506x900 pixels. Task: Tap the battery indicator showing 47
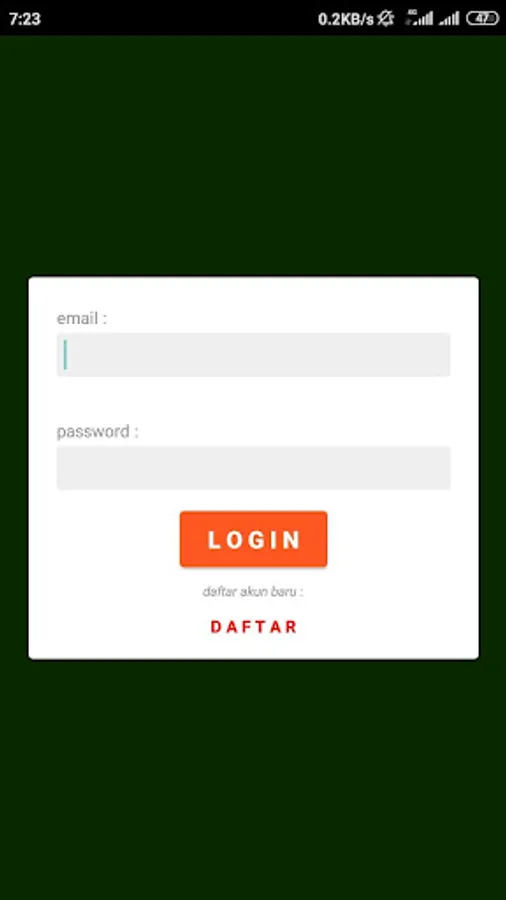click(482, 18)
